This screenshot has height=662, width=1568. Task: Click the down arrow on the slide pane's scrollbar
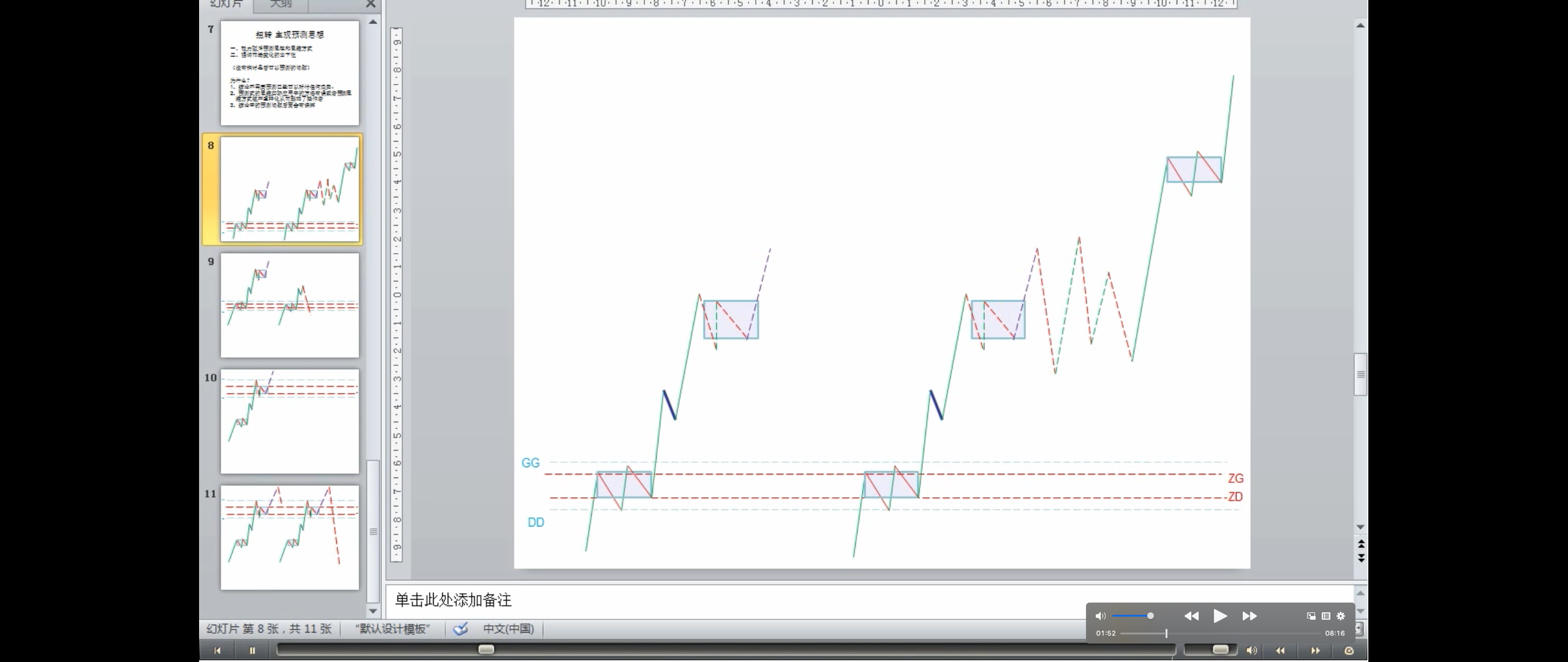click(x=373, y=611)
